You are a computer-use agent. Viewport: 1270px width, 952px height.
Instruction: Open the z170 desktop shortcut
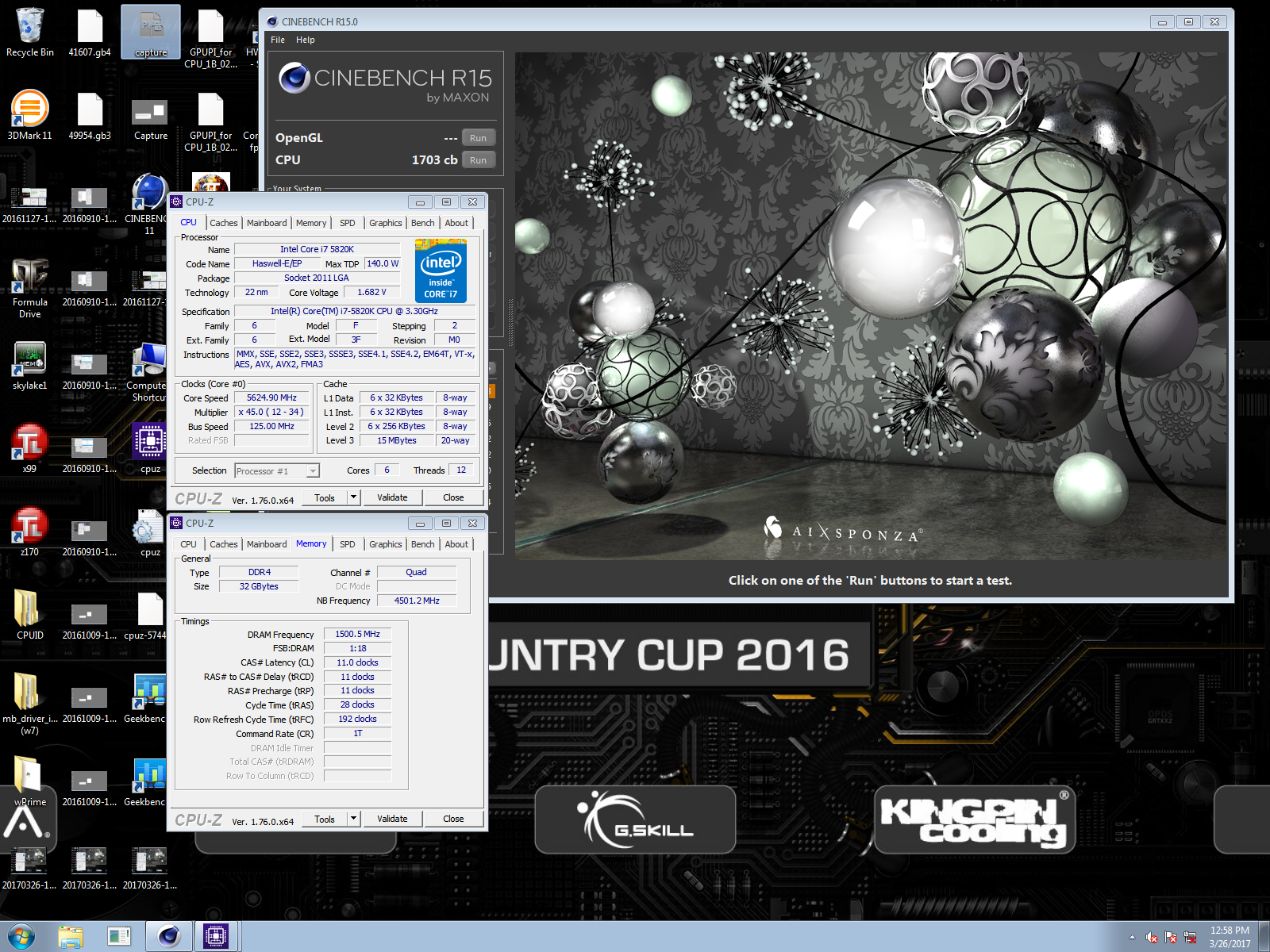[29, 532]
